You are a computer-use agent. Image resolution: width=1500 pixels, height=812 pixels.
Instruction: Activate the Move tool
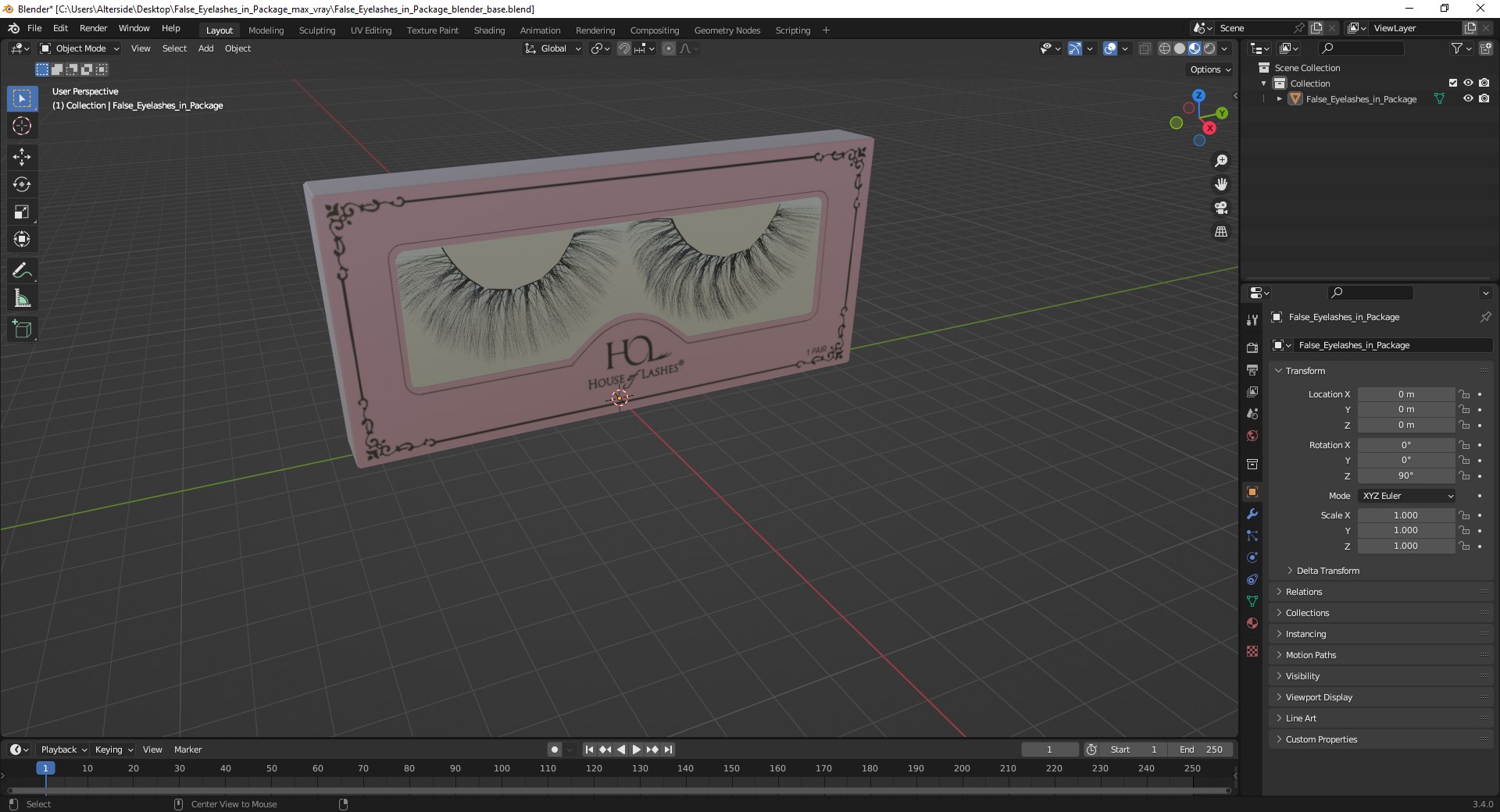point(22,157)
